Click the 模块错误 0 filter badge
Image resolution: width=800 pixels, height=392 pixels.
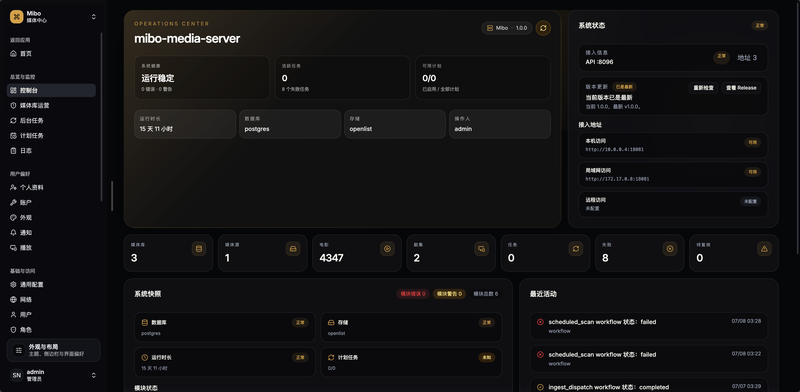[x=413, y=294]
